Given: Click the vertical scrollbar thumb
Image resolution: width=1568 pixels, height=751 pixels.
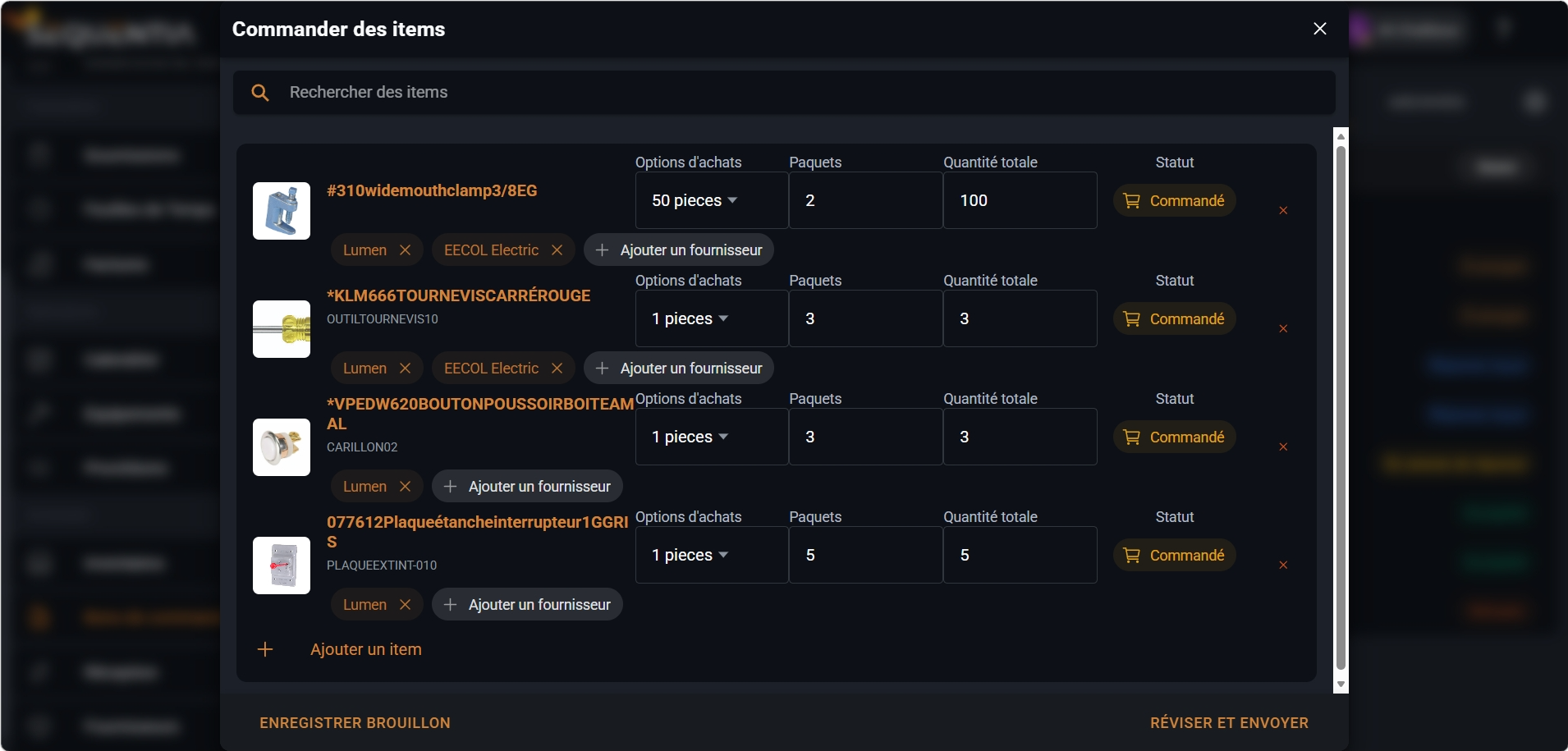Looking at the screenshot, I should point(1341,408).
